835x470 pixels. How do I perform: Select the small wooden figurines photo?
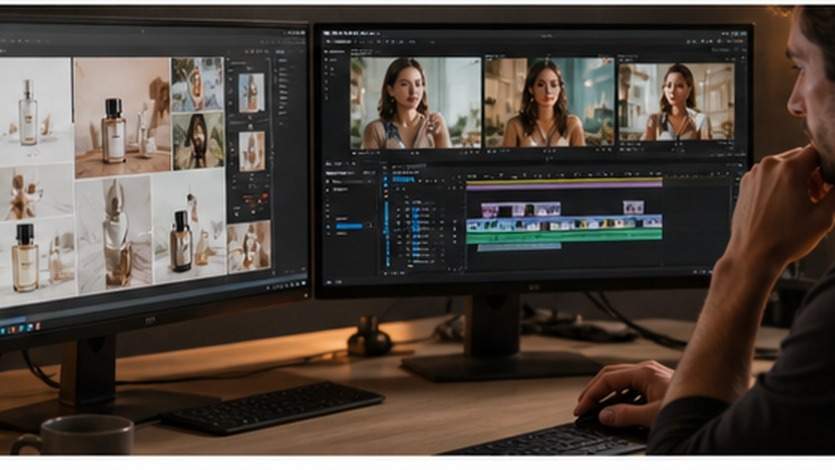tap(36, 192)
